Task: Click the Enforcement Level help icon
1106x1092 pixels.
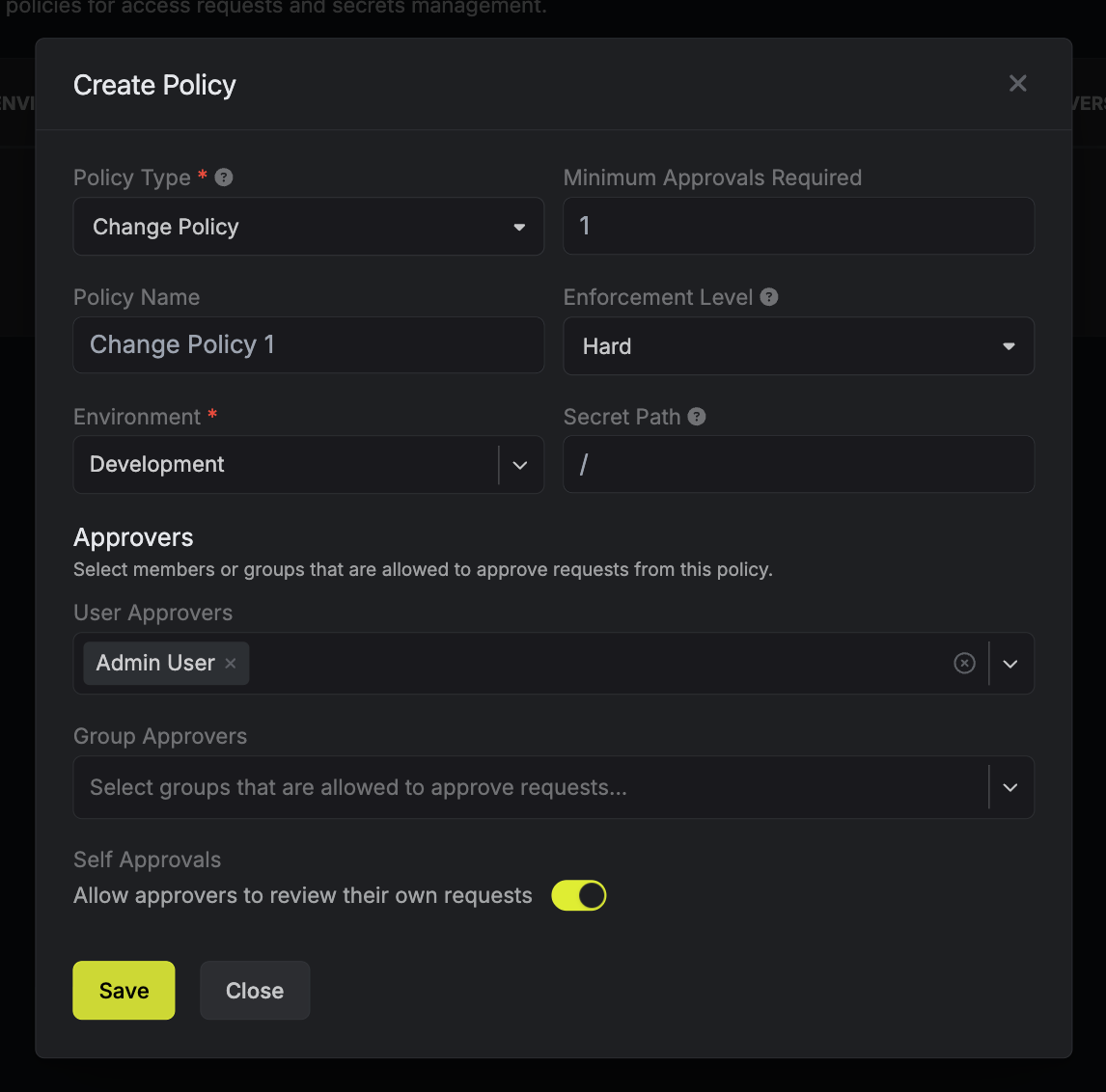Action: [x=769, y=297]
